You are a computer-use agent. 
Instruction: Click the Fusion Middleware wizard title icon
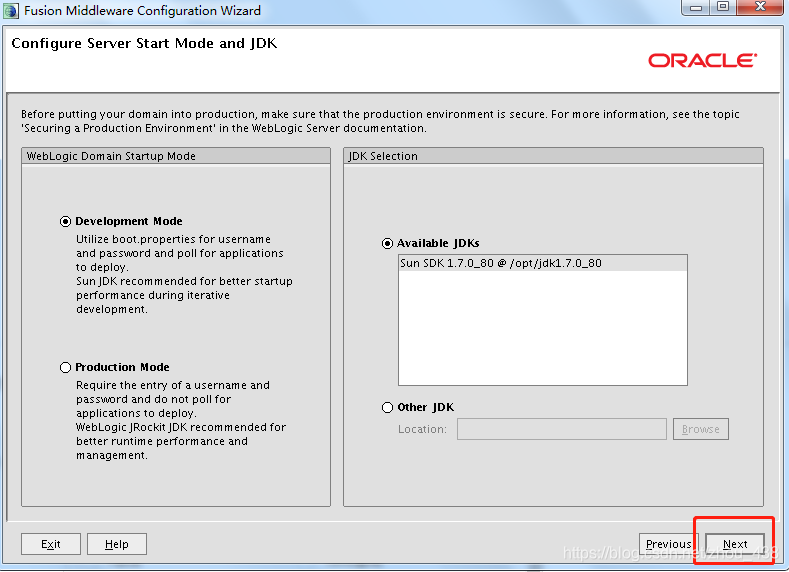click(11, 11)
